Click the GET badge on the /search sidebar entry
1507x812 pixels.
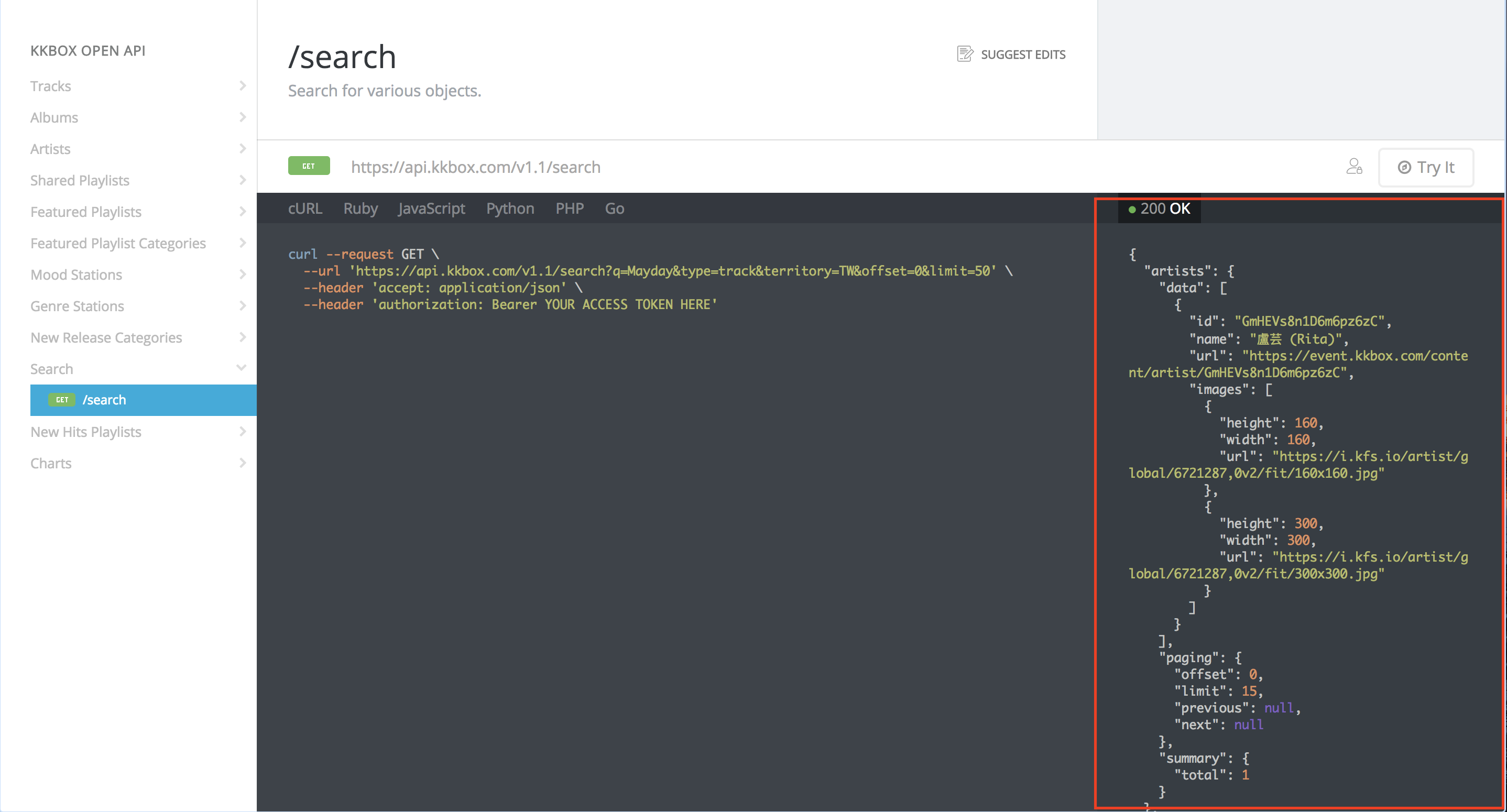coord(62,400)
